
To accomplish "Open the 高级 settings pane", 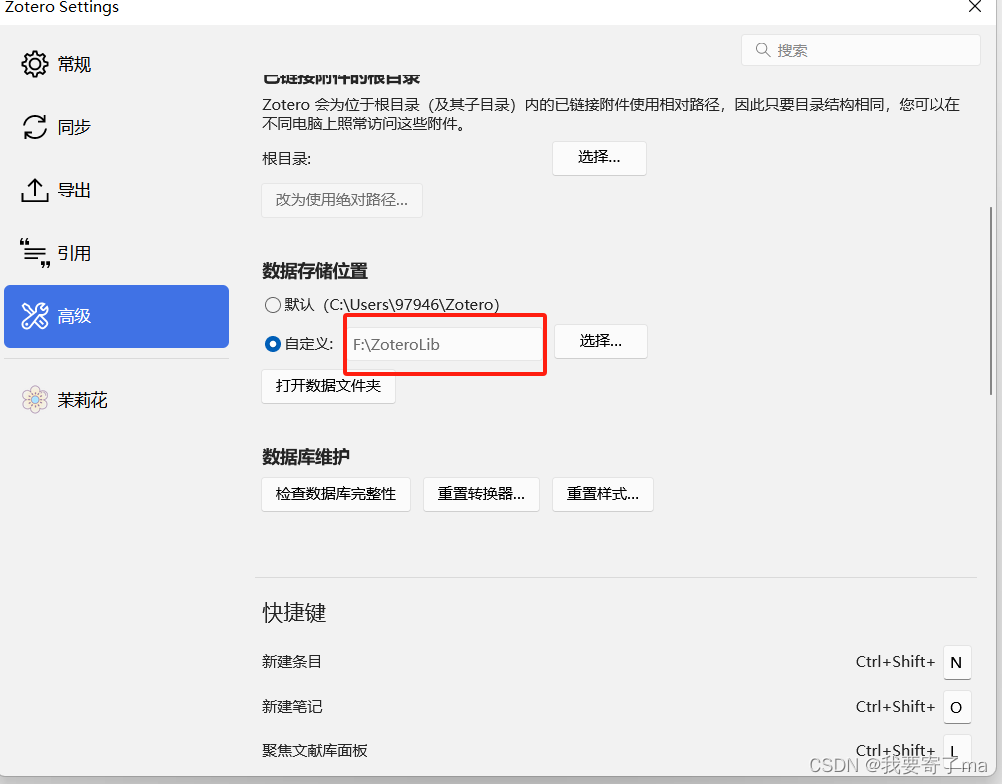I will pyautogui.click(x=116, y=316).
